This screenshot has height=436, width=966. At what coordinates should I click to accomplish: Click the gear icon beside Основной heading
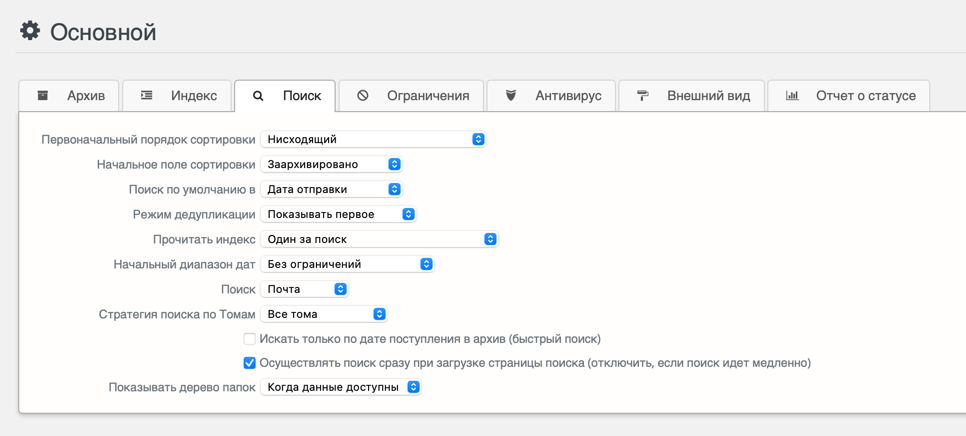(30, 31)
